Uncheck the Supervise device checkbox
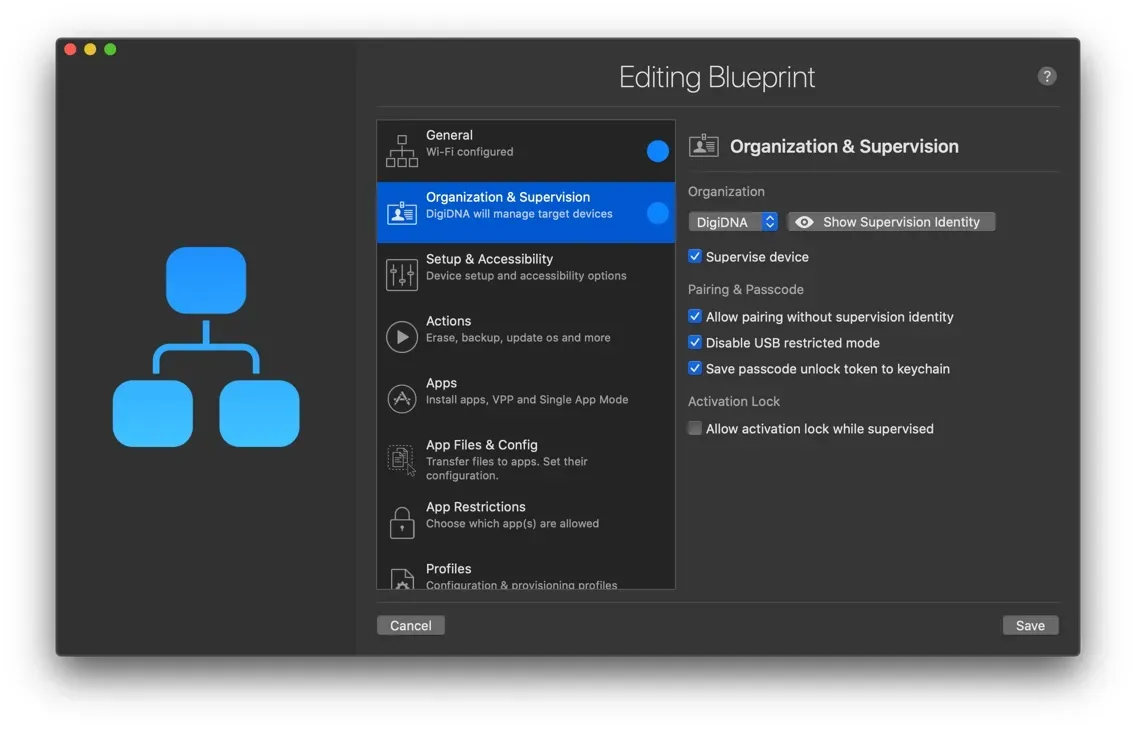The height and width of the screenshot is (730, 1136). [694, 256]
